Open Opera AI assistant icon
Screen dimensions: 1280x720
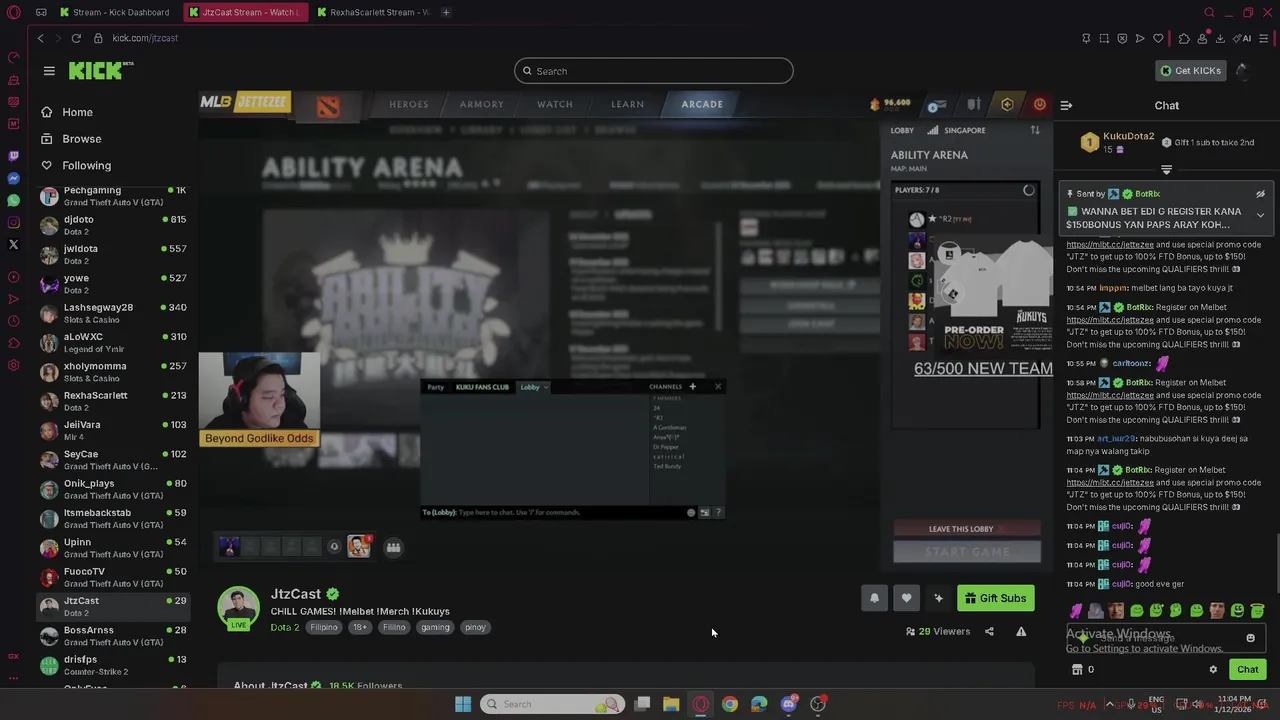click(1243, 38)
